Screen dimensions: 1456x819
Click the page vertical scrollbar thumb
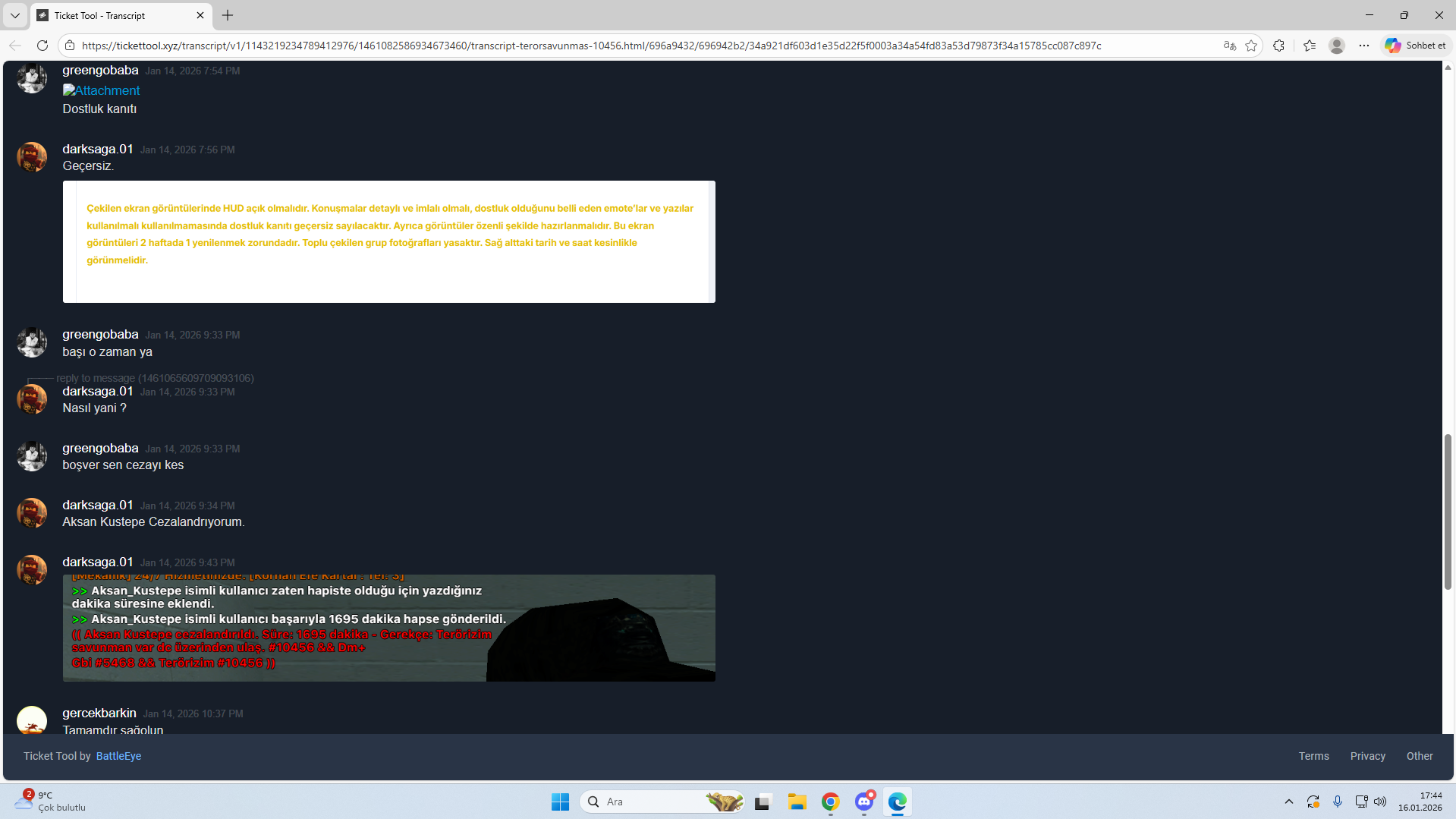(x=1448, y=512)
